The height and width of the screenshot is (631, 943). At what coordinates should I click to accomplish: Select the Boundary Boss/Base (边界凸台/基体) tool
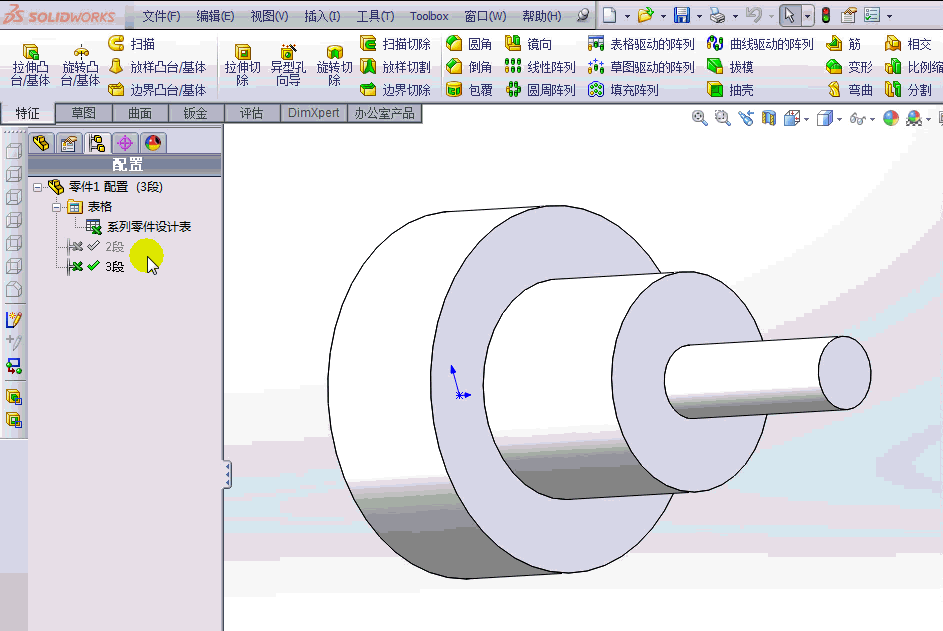157,90
